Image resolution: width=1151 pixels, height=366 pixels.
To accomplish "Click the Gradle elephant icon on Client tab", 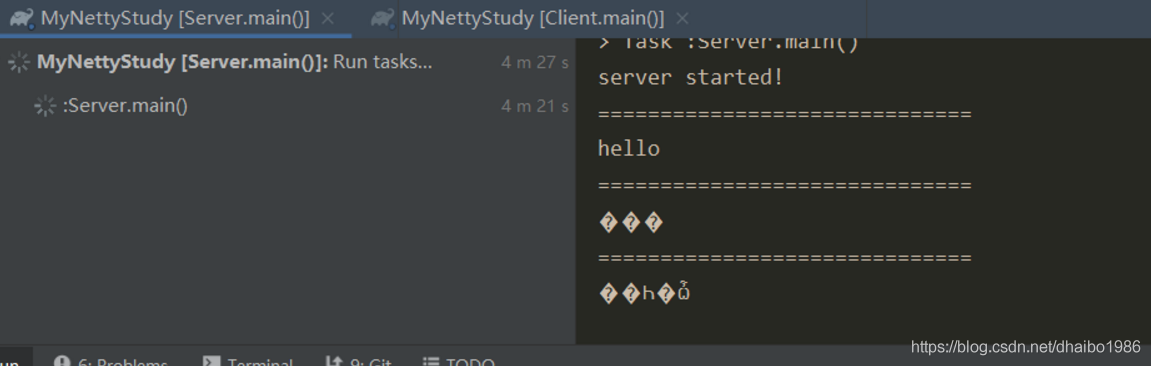I will pyautogui.click(x=382, y=18).
